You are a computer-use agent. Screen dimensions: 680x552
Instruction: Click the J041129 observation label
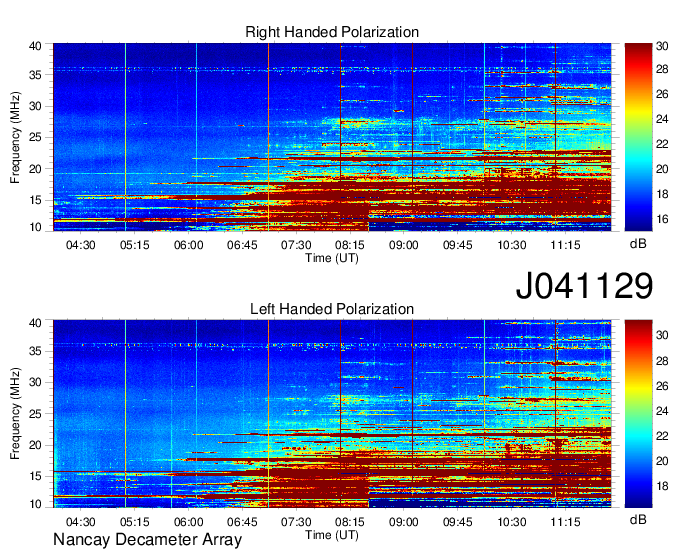[584, 286]
